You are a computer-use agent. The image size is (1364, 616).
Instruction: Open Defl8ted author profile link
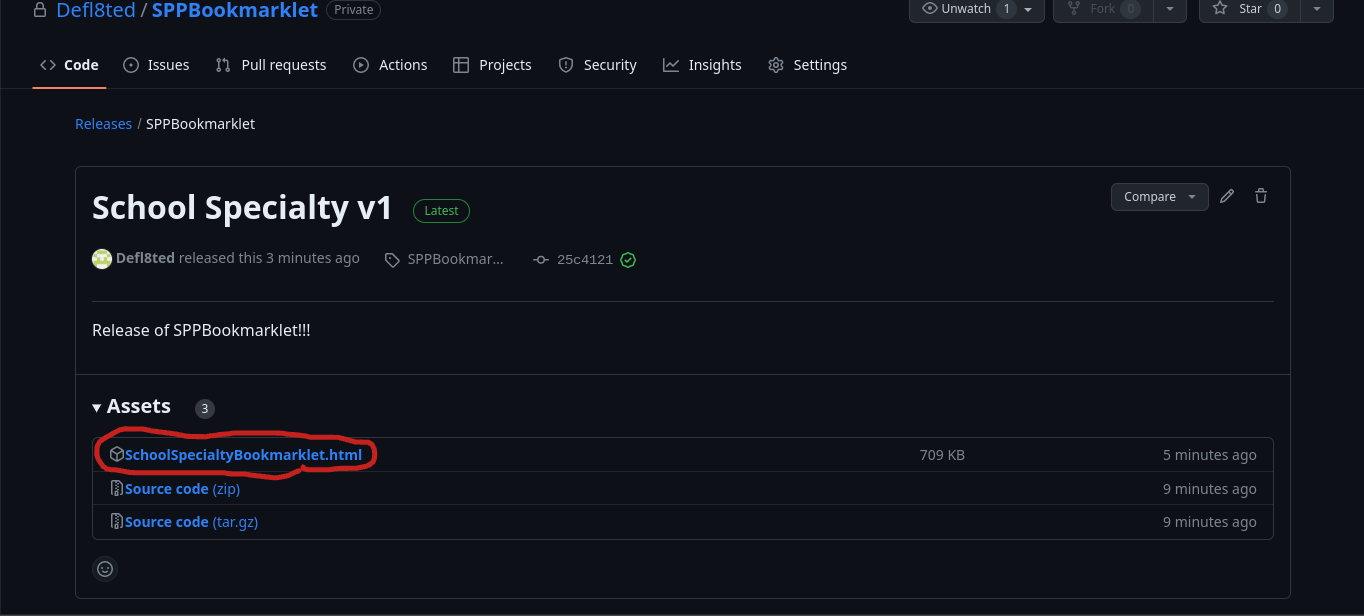coord(145,258)
